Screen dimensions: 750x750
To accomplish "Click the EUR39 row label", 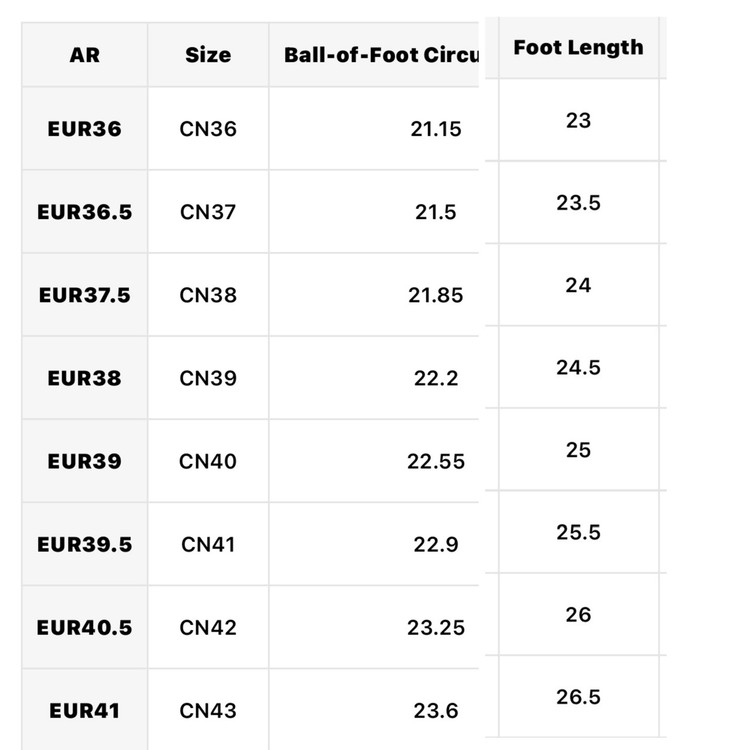I will 85,462.
